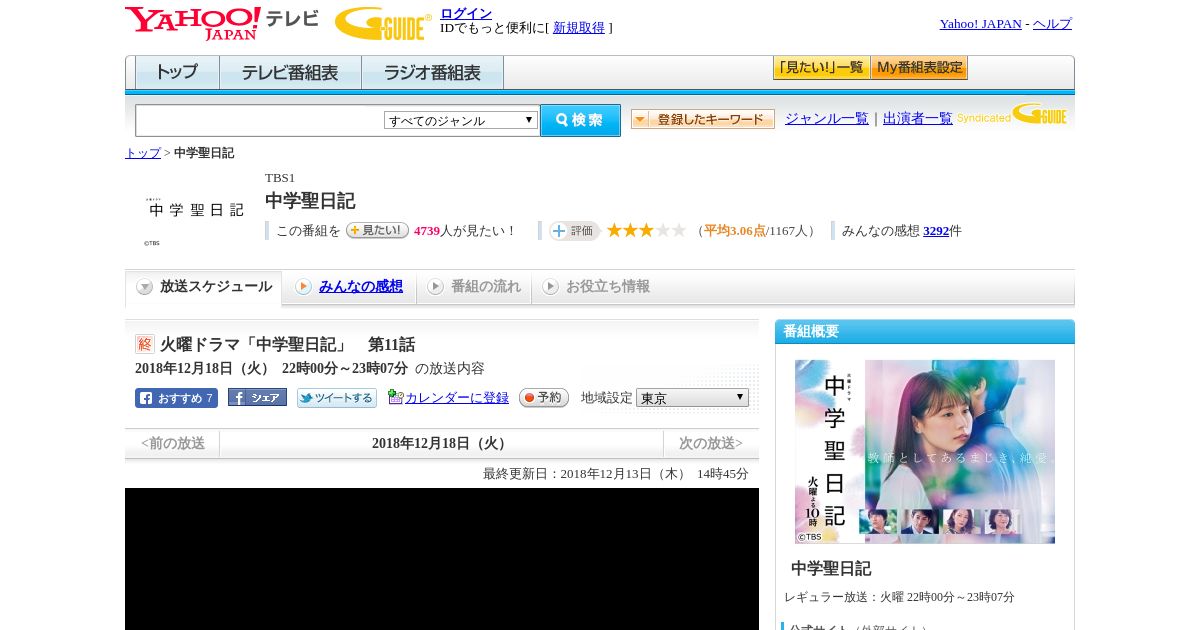Select the 番組の流れ tab
Viewport: 1200px width, 630px height.
click(475, 287)
